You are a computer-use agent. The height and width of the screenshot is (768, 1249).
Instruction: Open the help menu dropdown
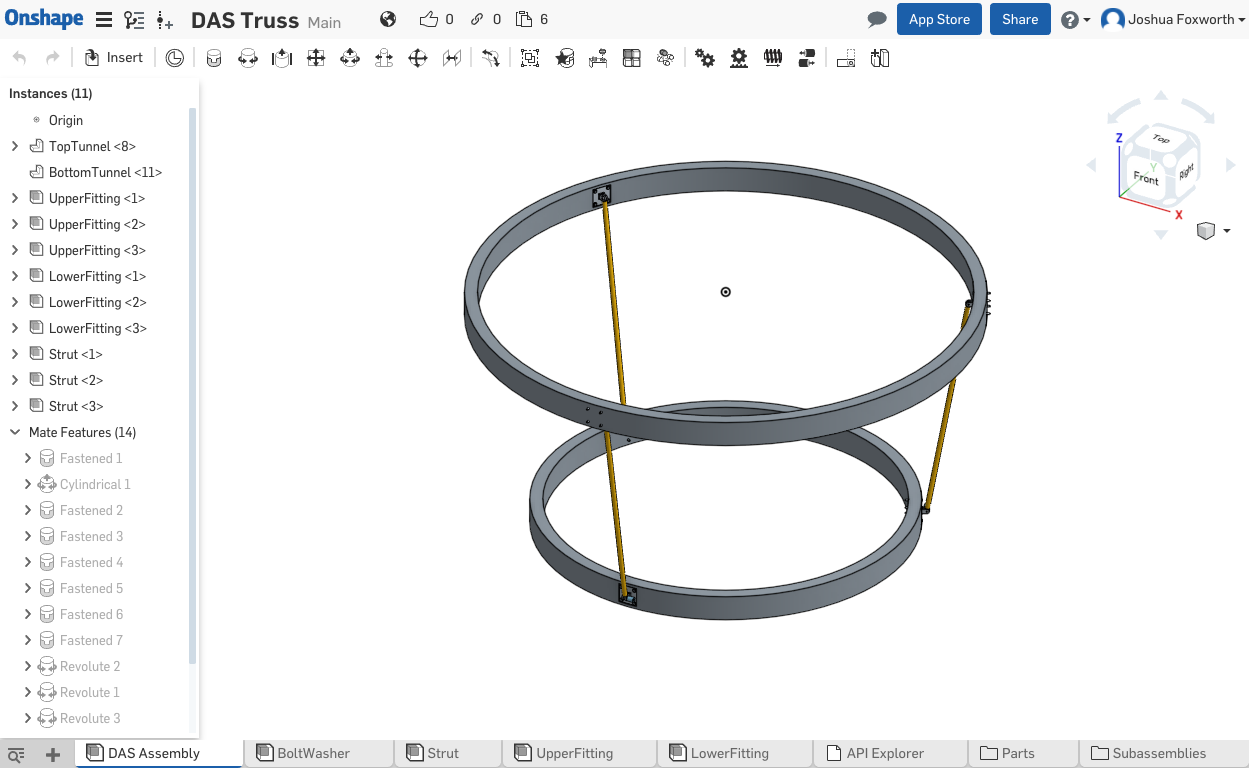pos(1076,20)
